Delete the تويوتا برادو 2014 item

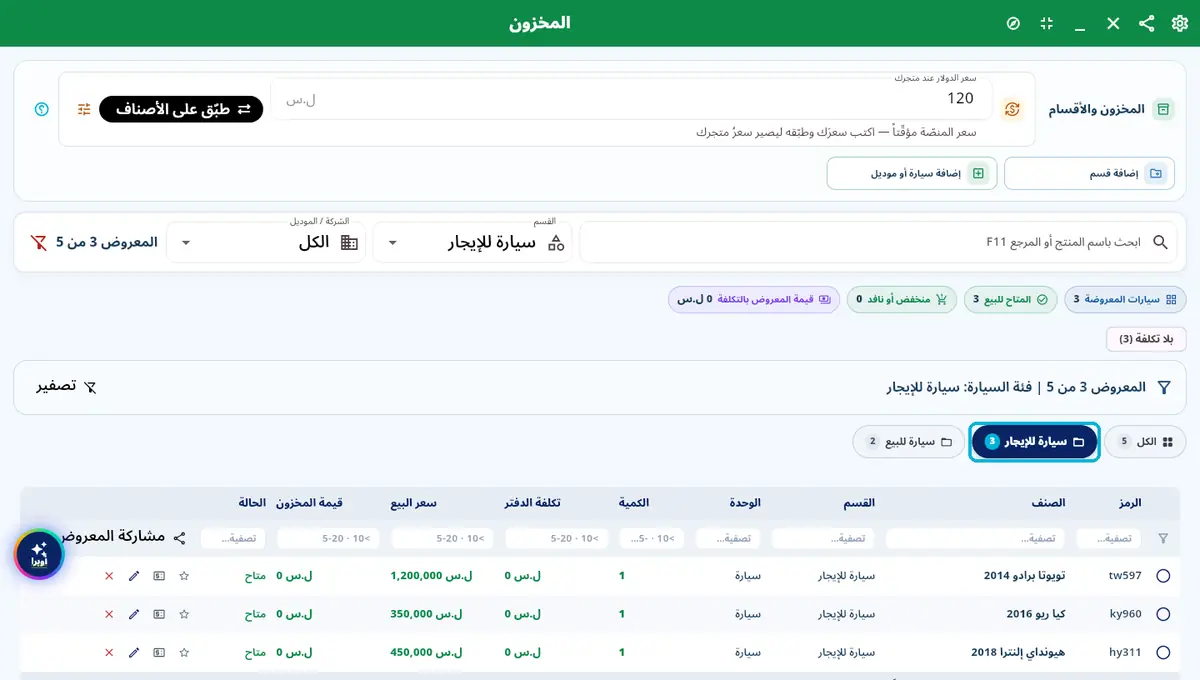click(x=109, y=576)
